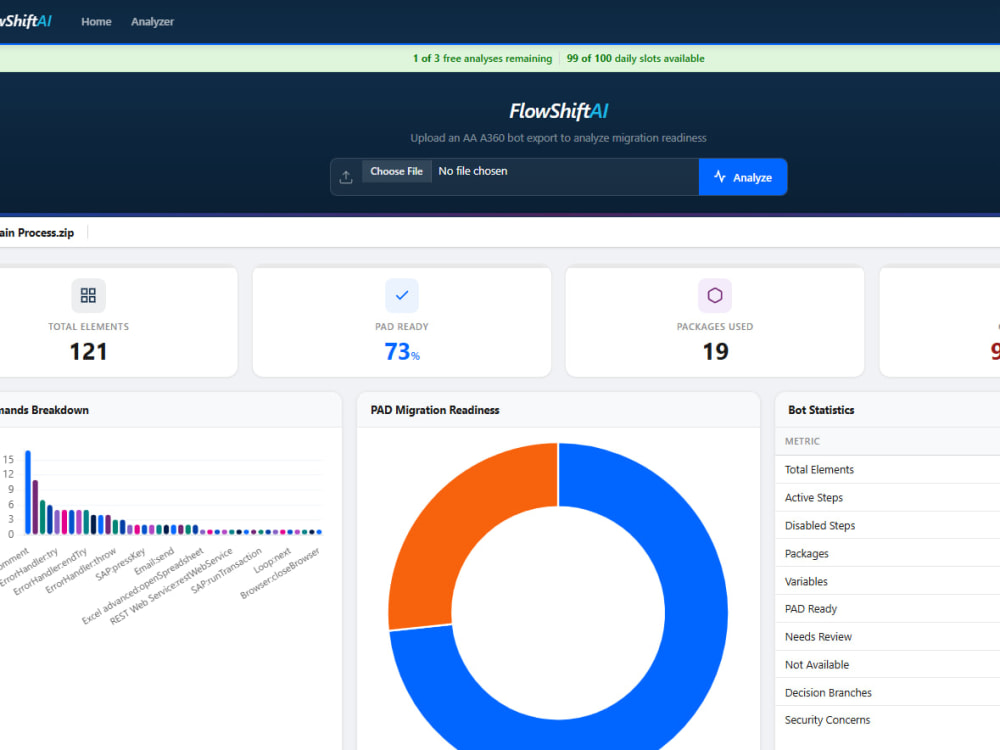
Task: Click the Active Steps row
Action: point(888,497)
